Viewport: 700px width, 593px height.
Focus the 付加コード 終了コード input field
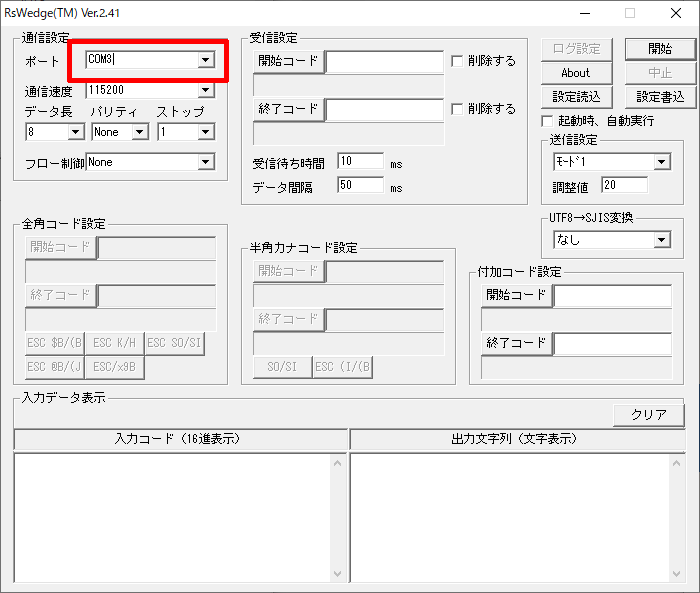pyautogui.click(x=612, y=344)
